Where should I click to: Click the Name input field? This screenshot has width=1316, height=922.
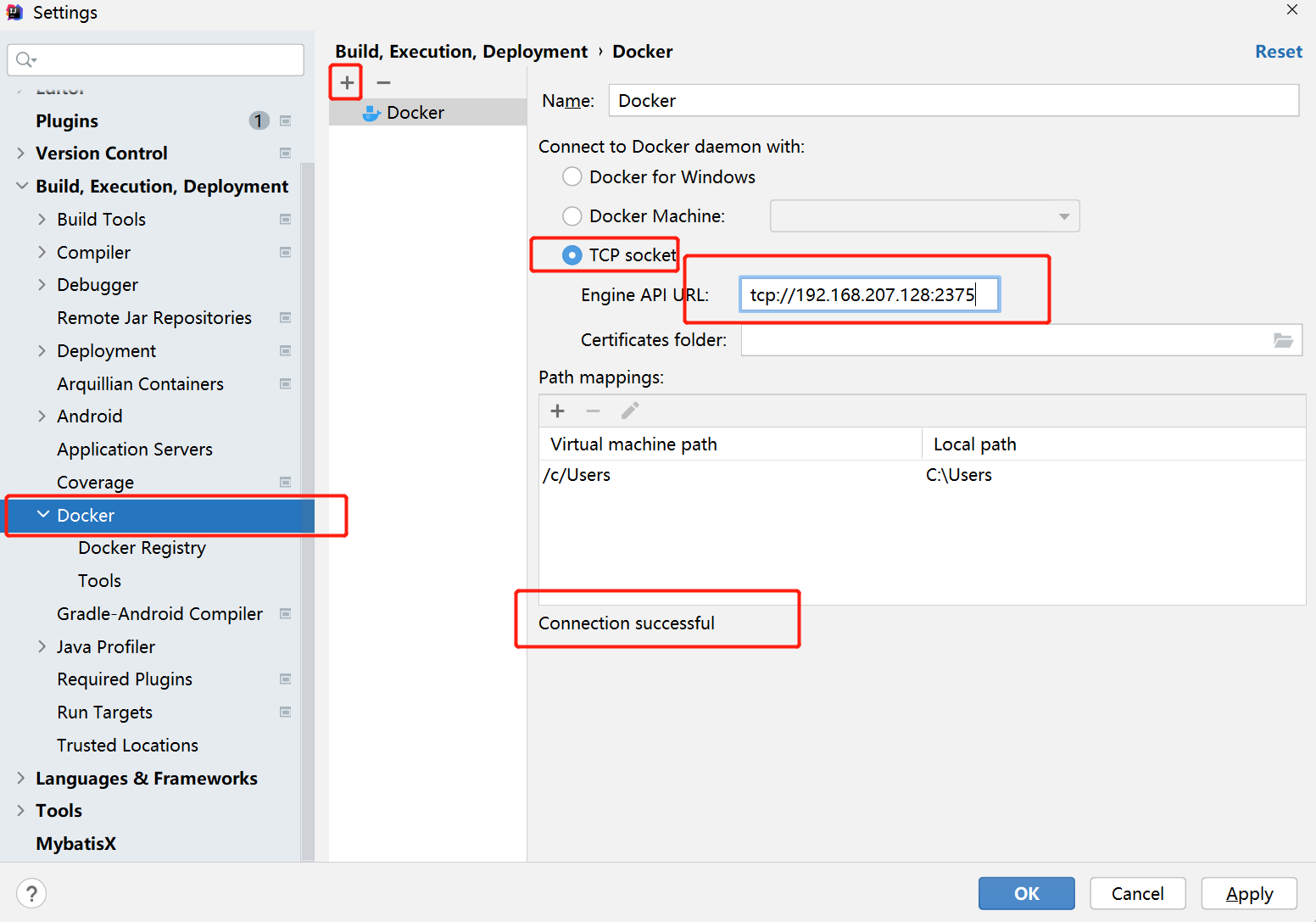(x=953, y=100)
